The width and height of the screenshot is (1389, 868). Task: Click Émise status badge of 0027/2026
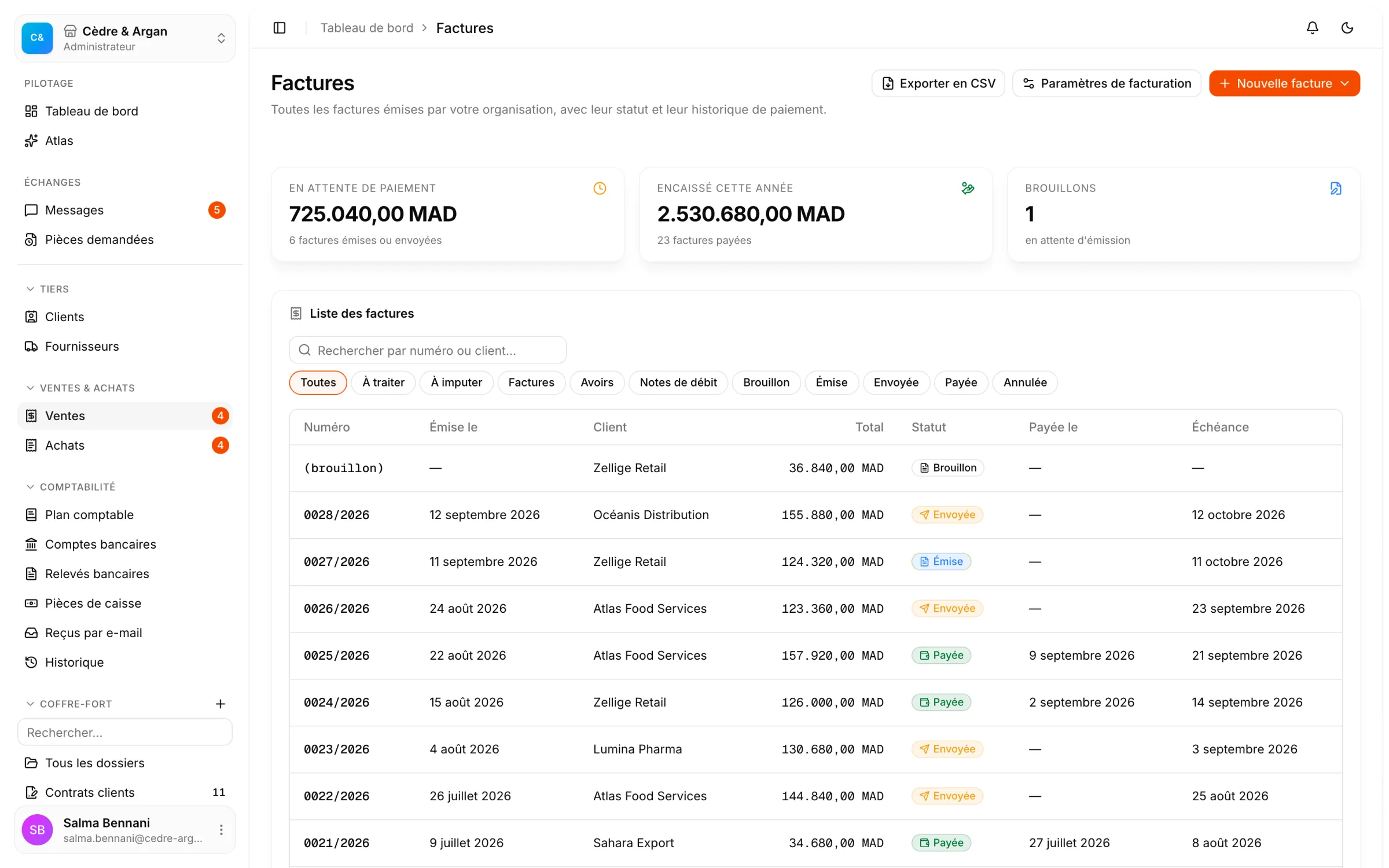point(941,561)
